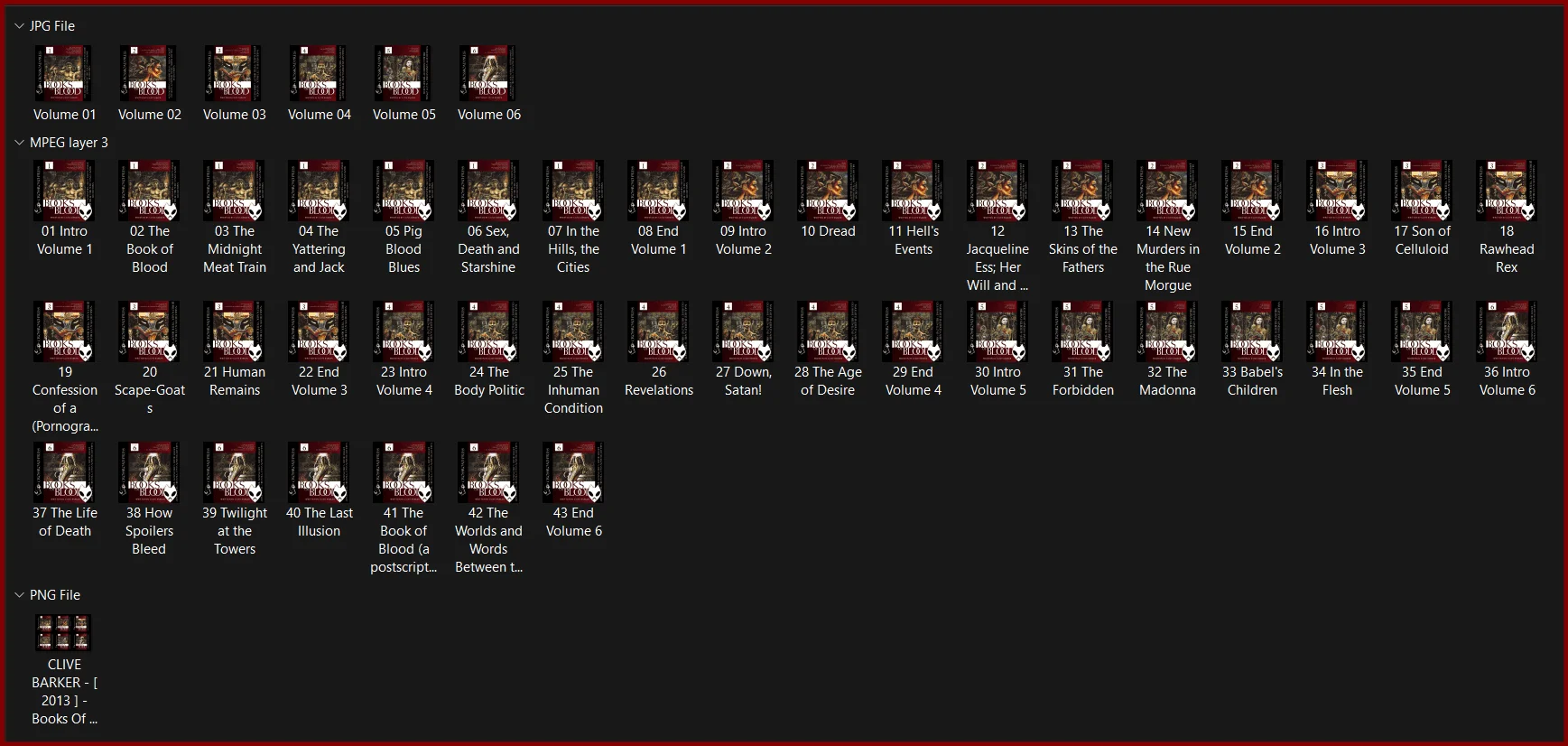Click the 'Volume 06' file name
1568x746 pixels.
(x=489, y=115)
